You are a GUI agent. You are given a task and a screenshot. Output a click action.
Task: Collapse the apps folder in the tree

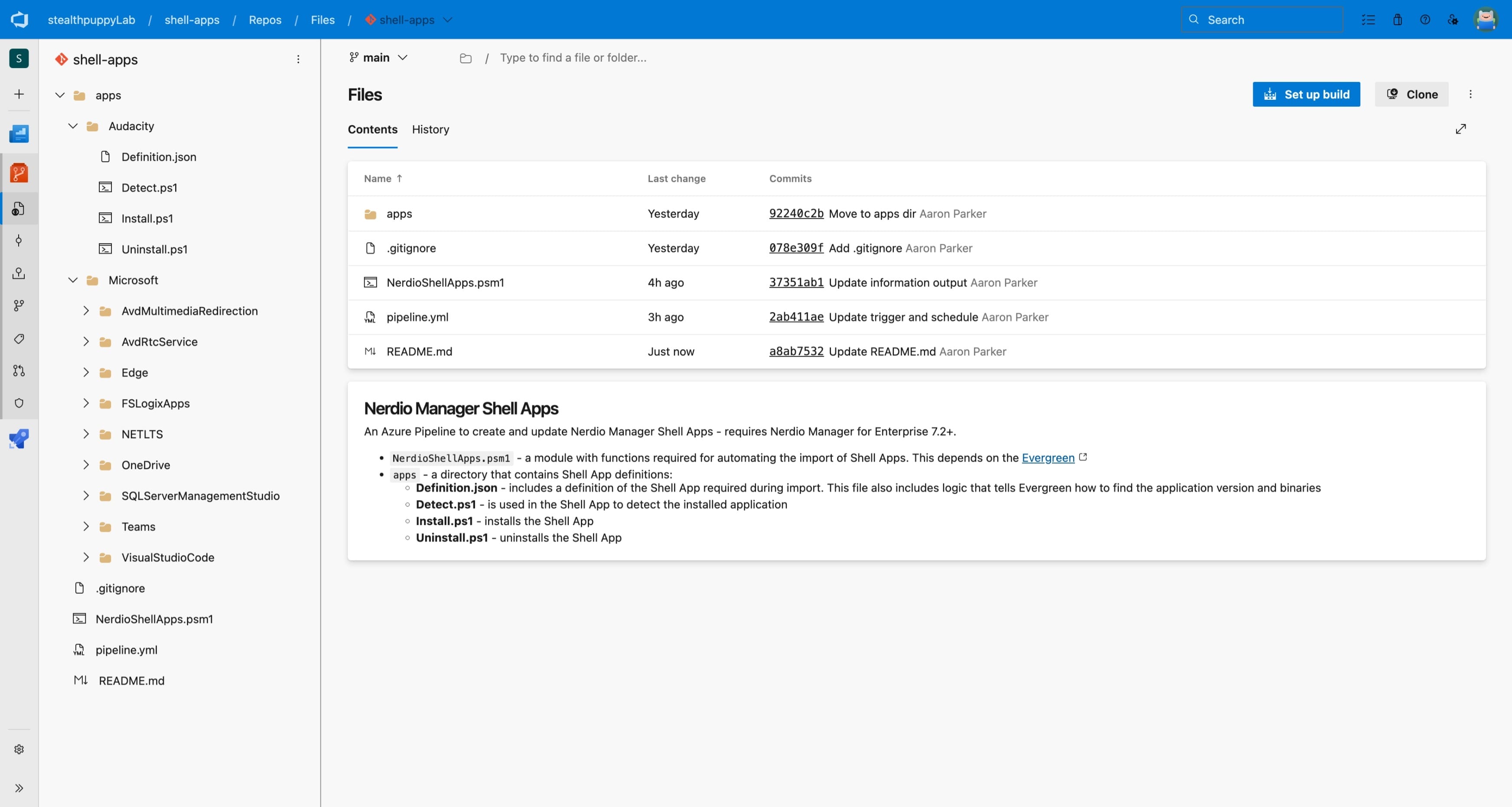click(x=60, y=95)
